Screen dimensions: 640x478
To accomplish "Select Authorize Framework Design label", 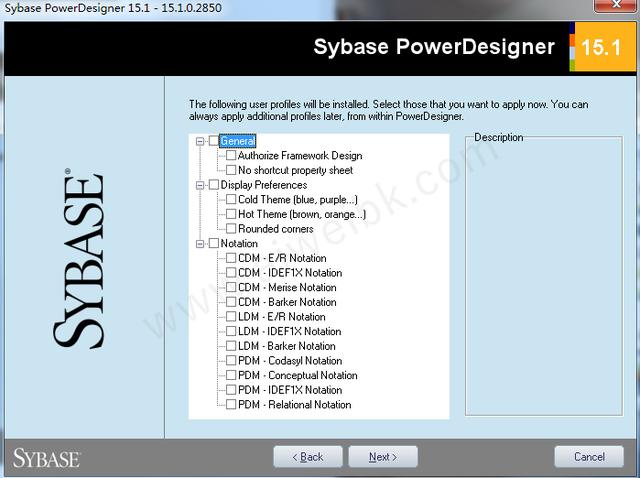I will tap(300, 156).
